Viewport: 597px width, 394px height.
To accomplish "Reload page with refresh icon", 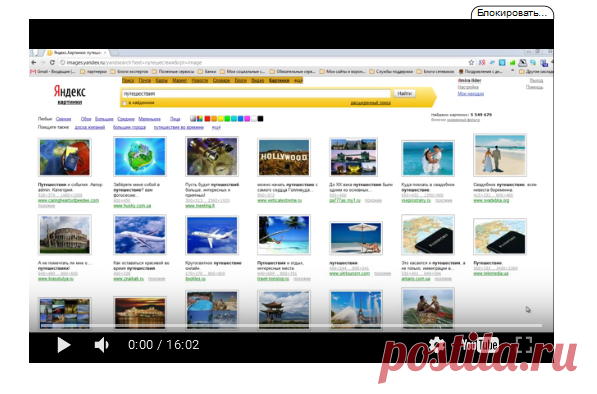I will coord(52,62).
